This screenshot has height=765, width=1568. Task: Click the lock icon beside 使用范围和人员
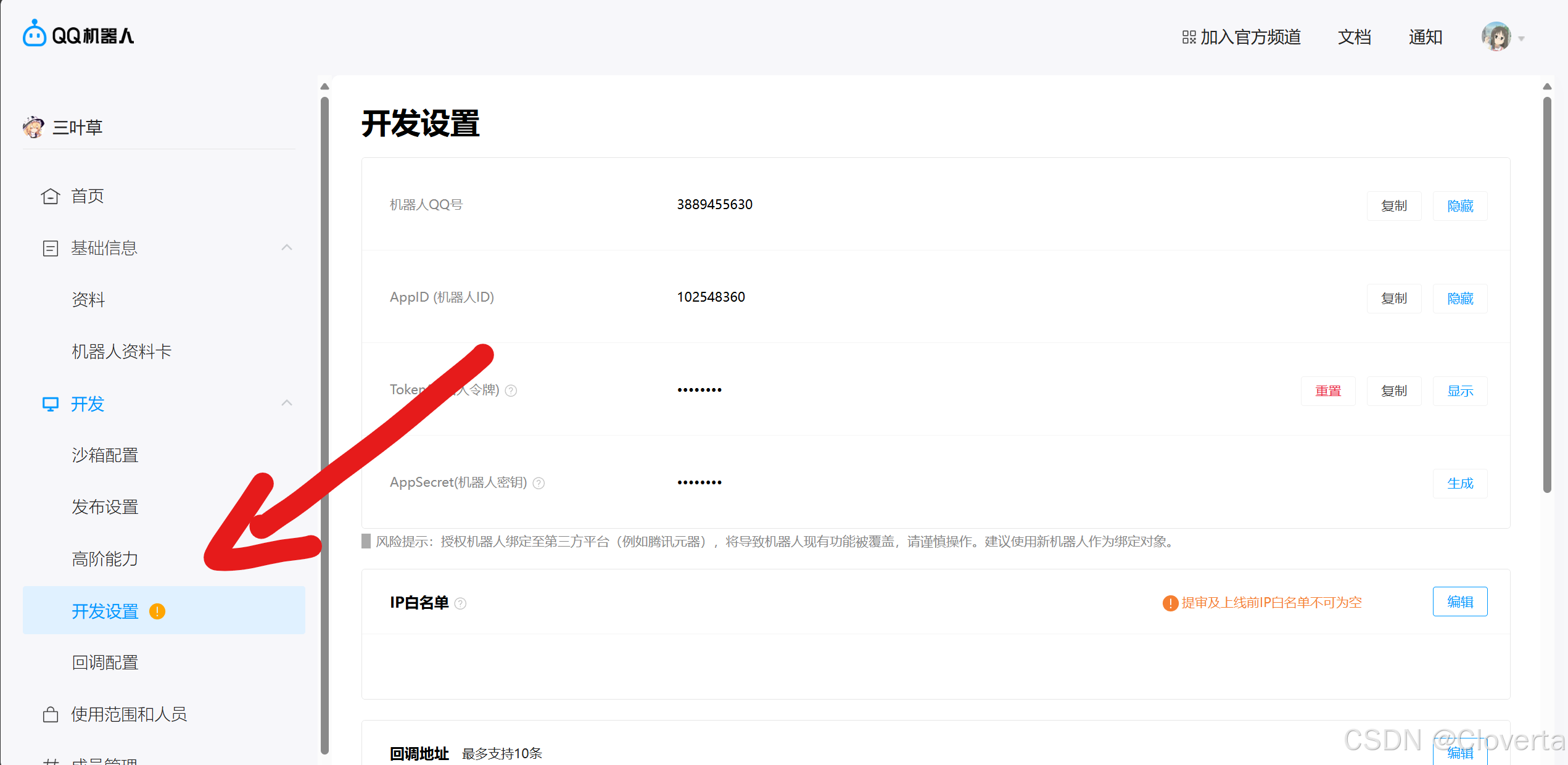coord(50,714)
